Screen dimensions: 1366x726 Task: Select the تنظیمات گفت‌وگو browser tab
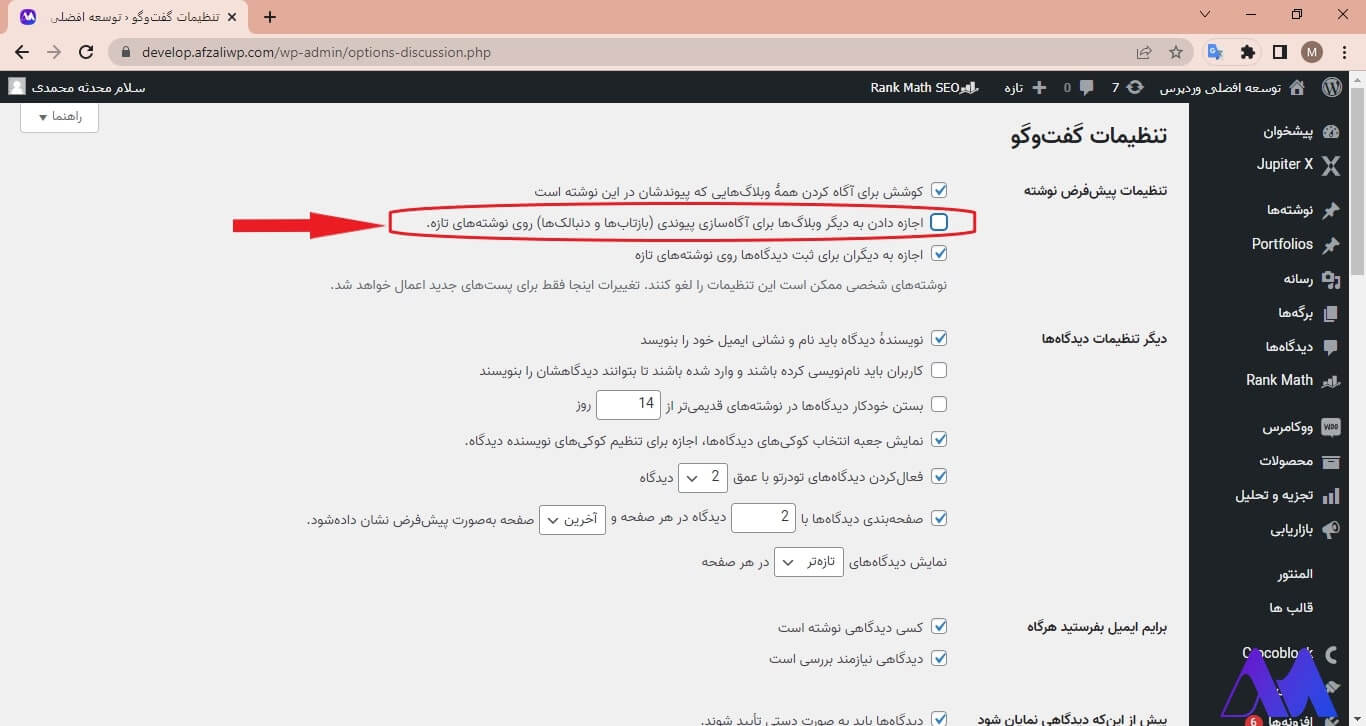click(130, 17)
